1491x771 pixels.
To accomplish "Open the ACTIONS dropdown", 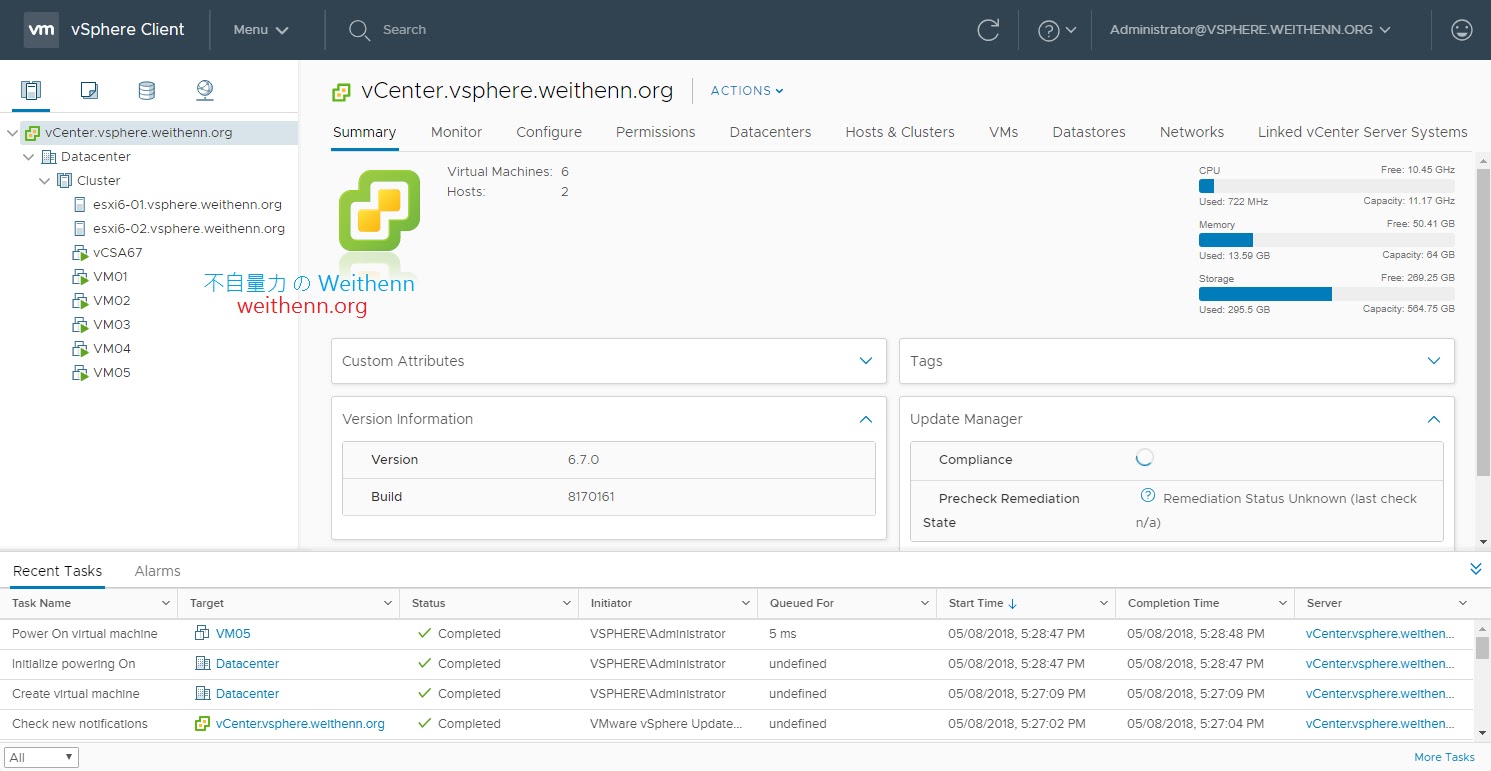I will click(746, 90).
